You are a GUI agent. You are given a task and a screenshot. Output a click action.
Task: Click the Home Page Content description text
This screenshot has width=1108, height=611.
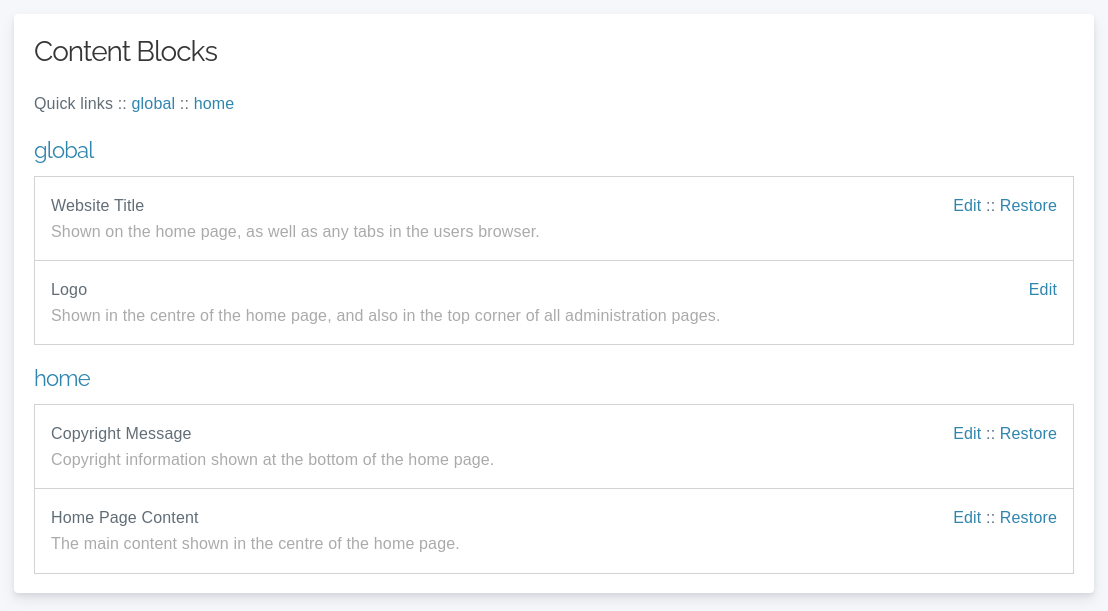[x=255, y=544]
